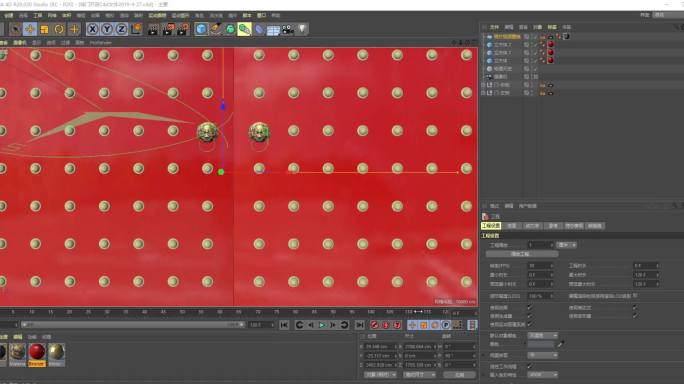Expand the last null object in list
This screenshot has height=384, width=684.
point(483,93)
